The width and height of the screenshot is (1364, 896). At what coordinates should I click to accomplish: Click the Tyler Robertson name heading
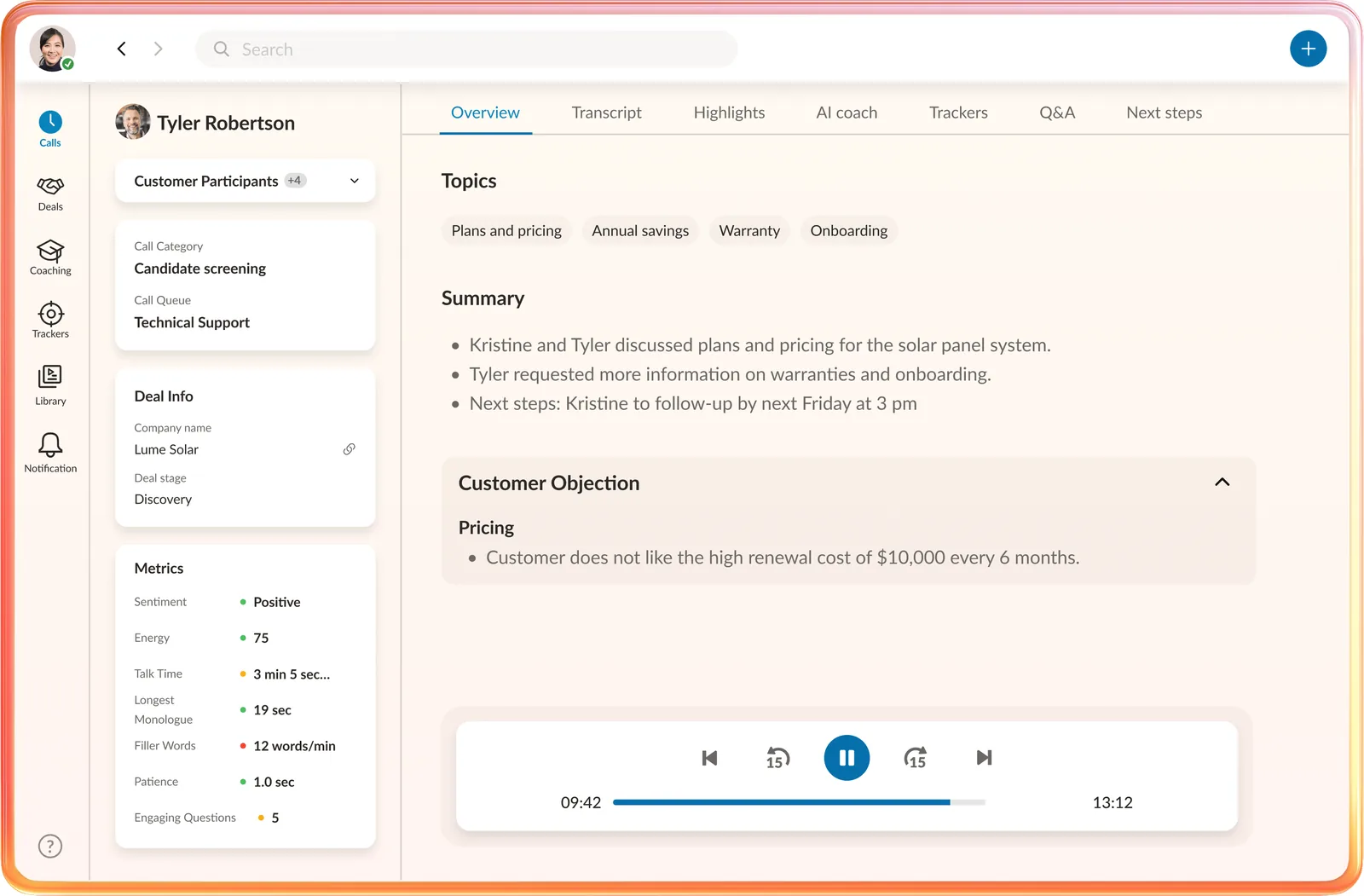[x=226, y=123]
